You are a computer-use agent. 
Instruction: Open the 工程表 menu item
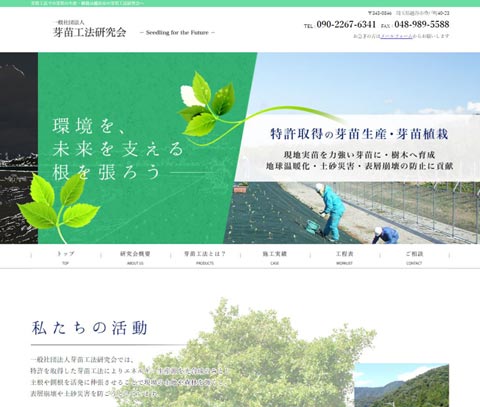pyautogui.click(x=344, y=257)
